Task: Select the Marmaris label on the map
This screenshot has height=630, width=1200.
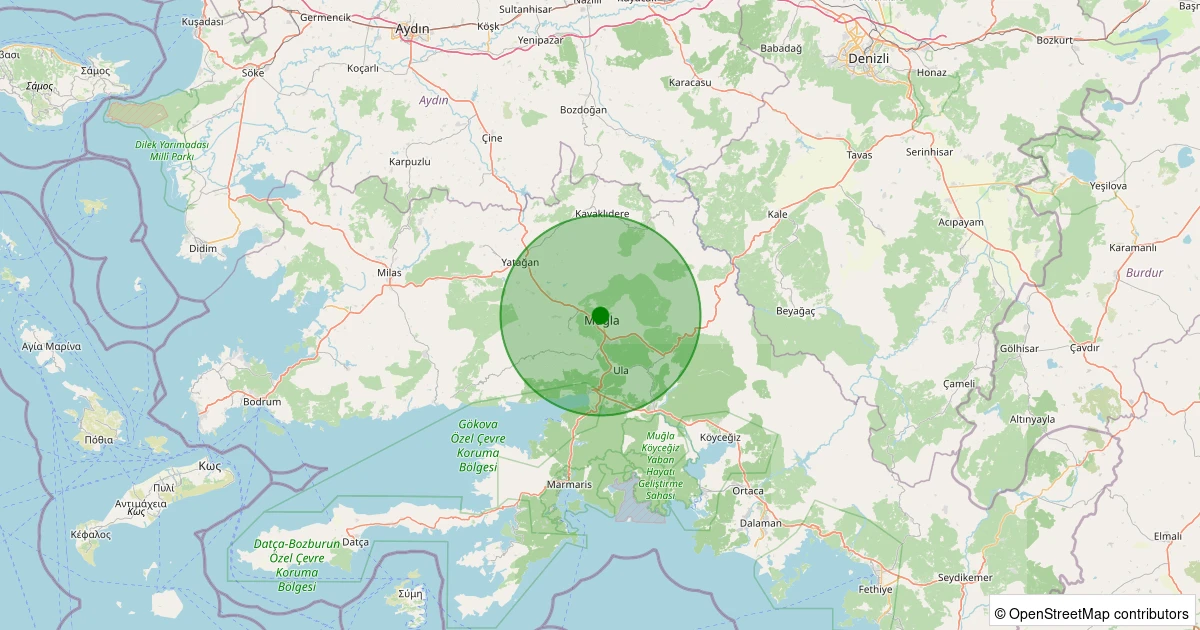Action: tap(570, 485)
